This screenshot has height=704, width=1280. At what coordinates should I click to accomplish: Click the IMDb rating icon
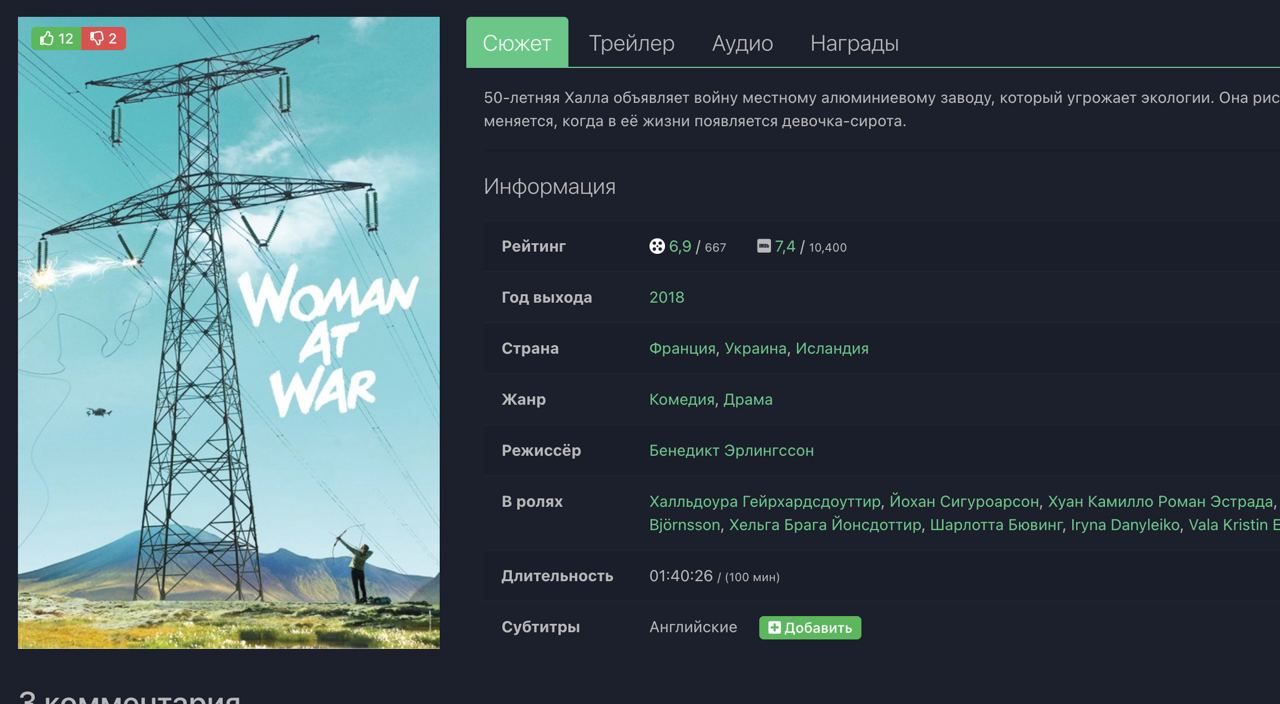point(764,246)
